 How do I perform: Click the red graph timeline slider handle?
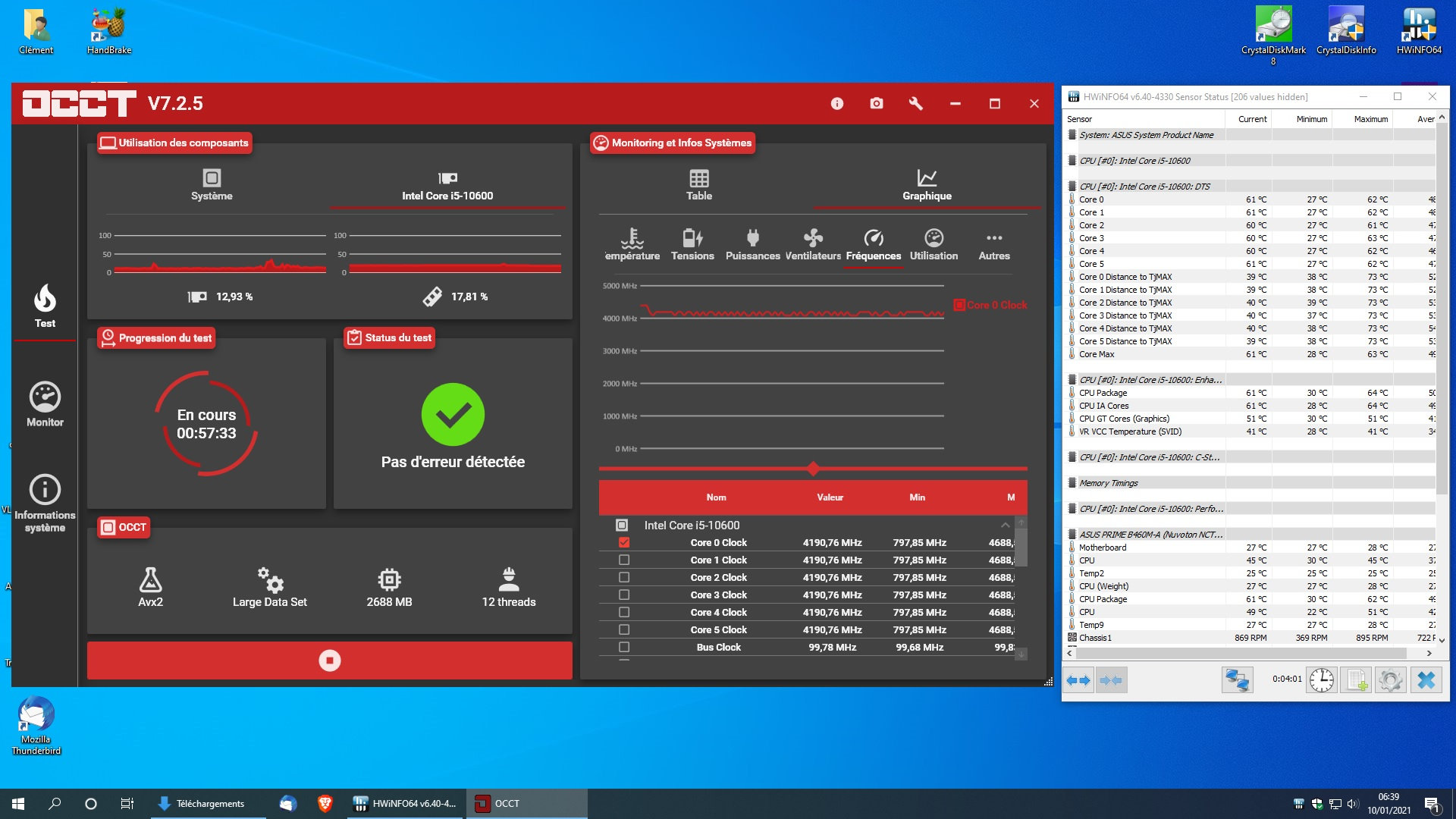pos(813,469)
